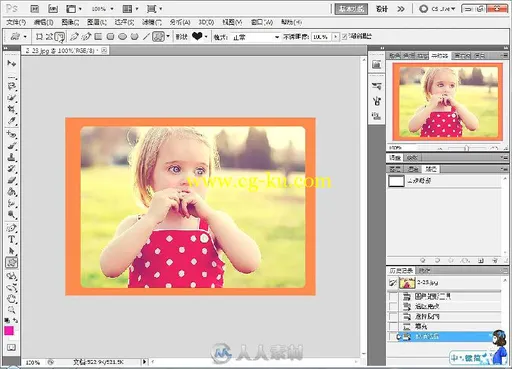
Task: Open the 3D menu
Action: point(206,22)
